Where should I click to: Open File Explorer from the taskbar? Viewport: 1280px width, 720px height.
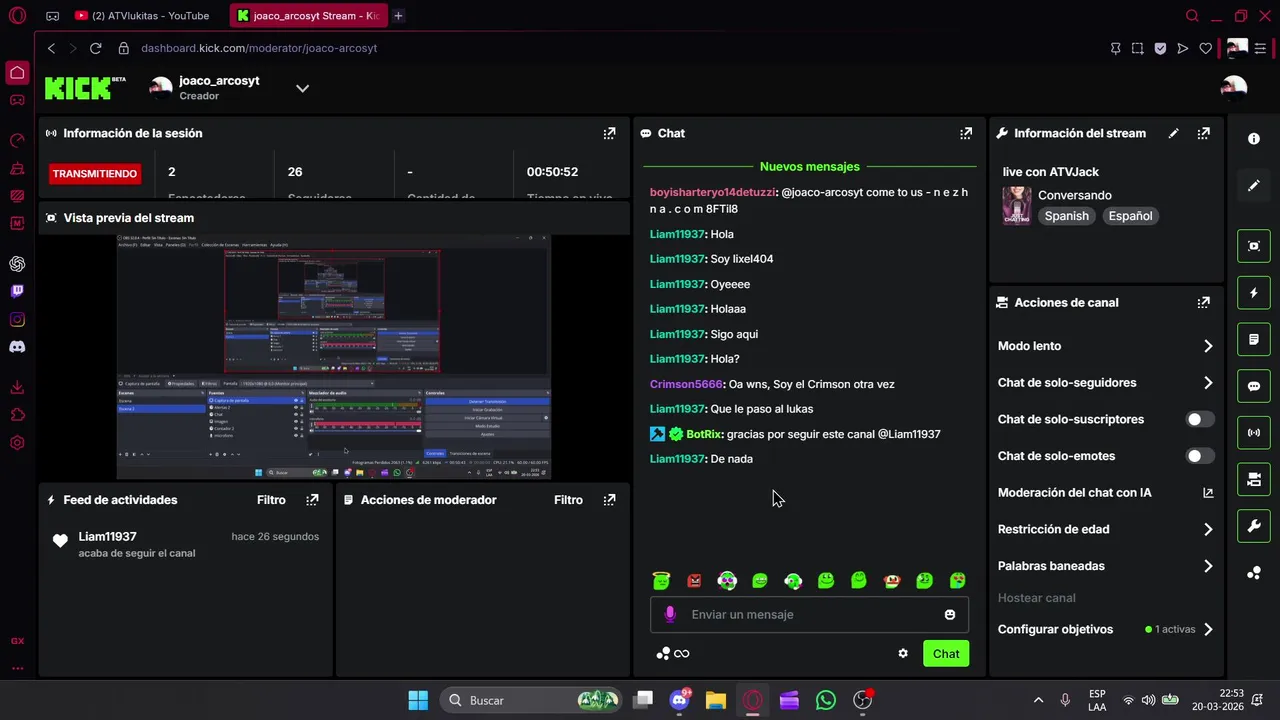coord(715,700)
